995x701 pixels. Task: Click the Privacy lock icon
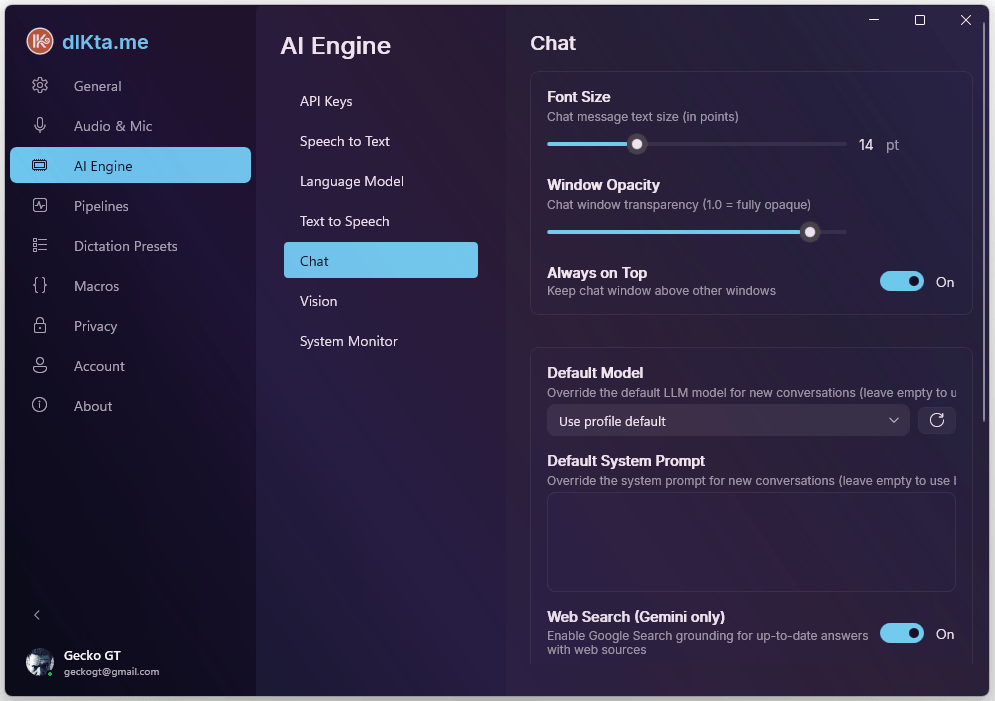coord(40,325)
